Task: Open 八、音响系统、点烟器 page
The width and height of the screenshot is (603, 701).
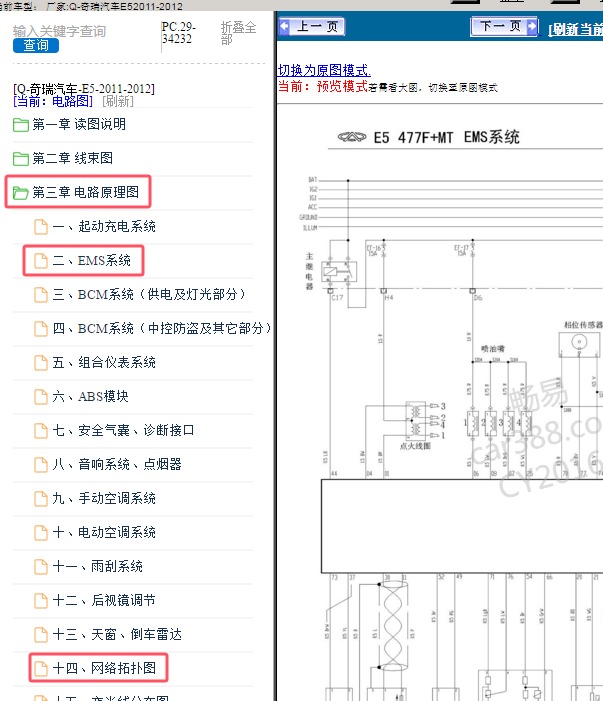Action: coord(117,464)
